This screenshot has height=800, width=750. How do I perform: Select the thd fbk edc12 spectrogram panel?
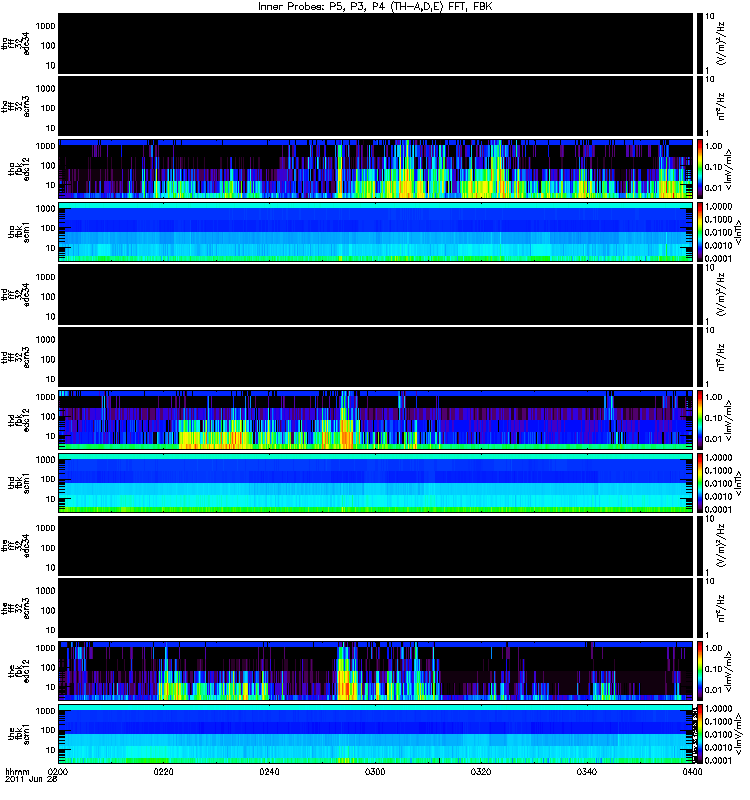tap(376, 420)
